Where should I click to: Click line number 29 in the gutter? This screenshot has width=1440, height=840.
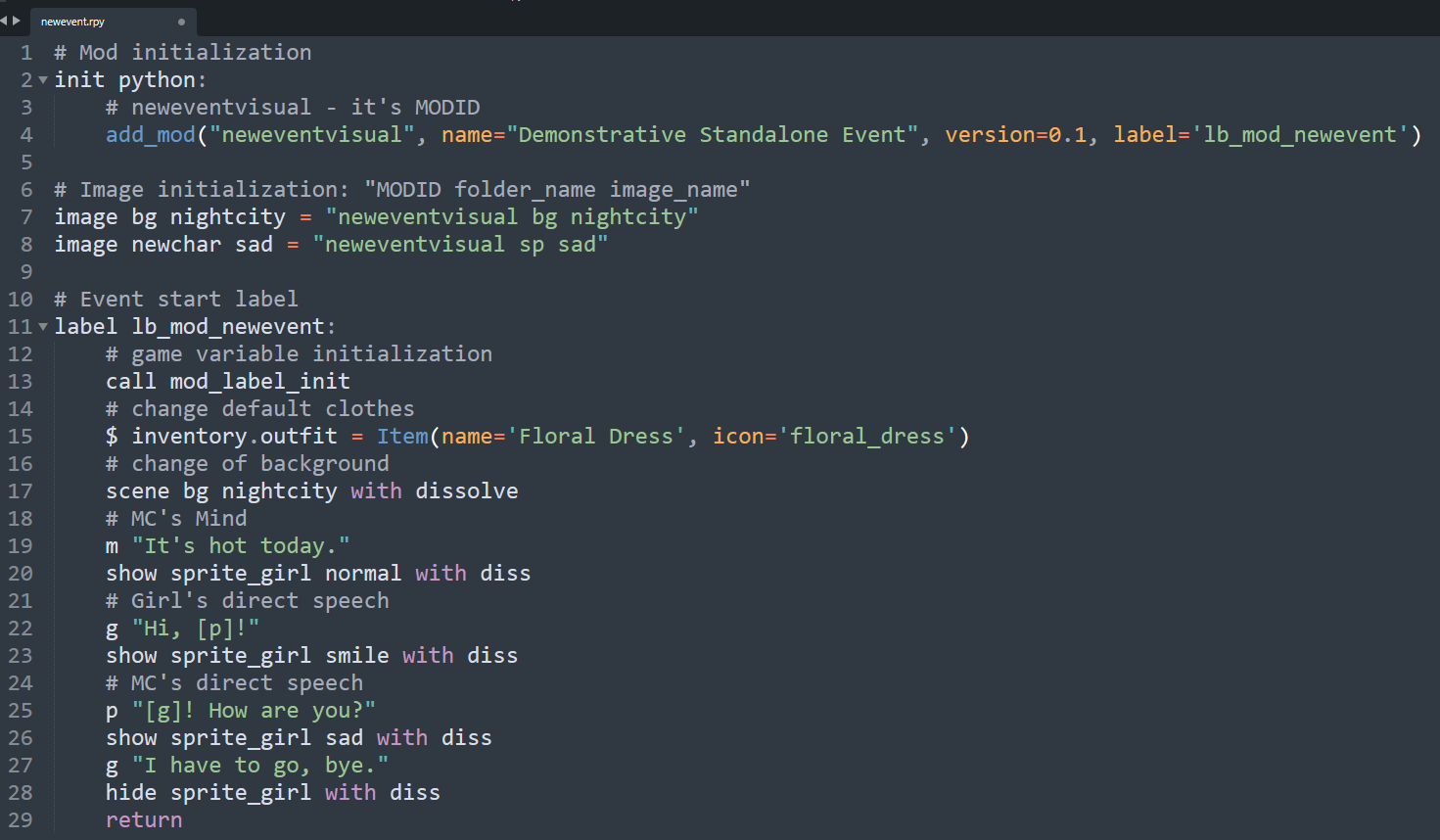tap(21, 820)
